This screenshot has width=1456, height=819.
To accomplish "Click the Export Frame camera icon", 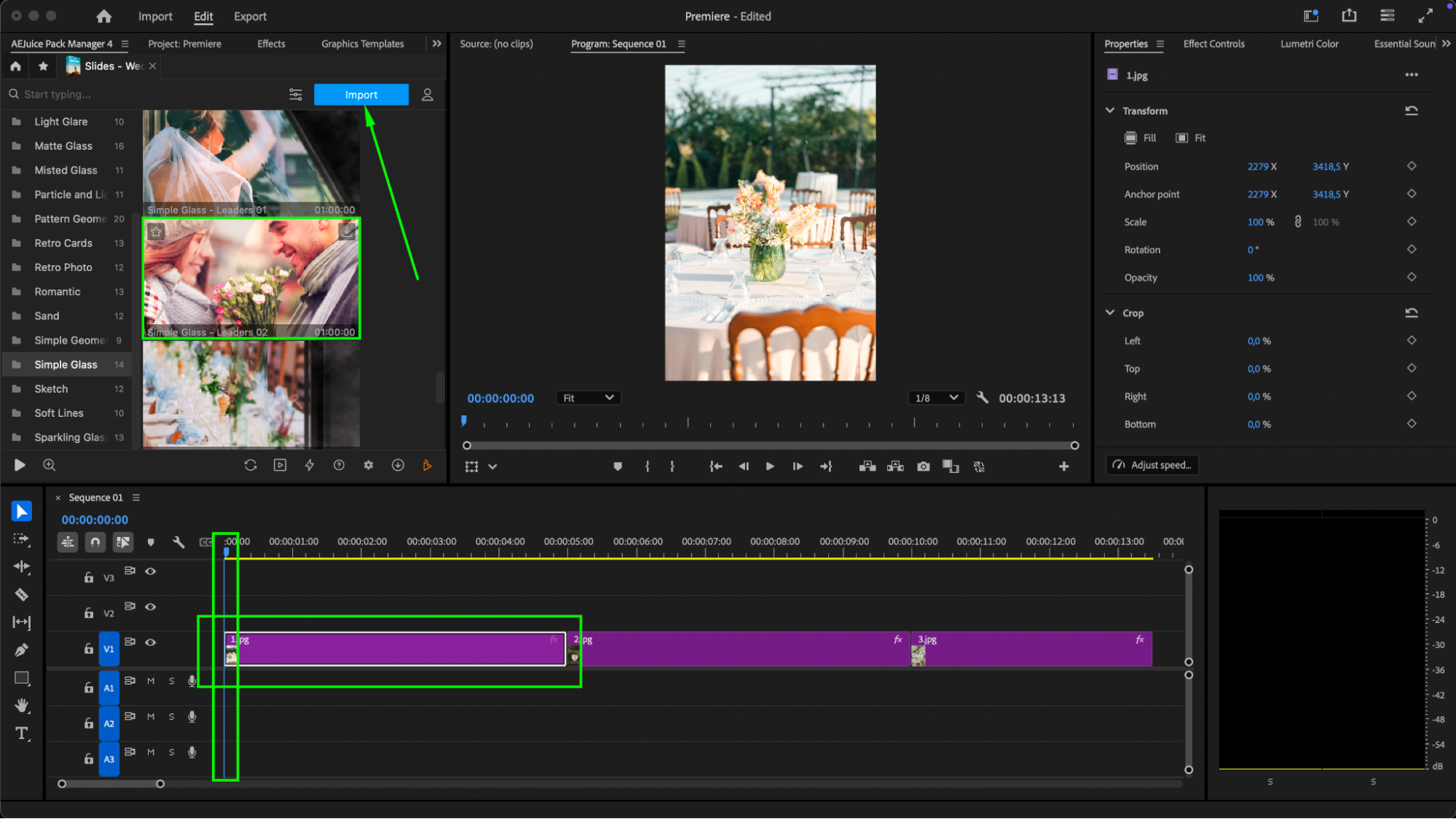I will pyautogui.click(x=923, y=466).
